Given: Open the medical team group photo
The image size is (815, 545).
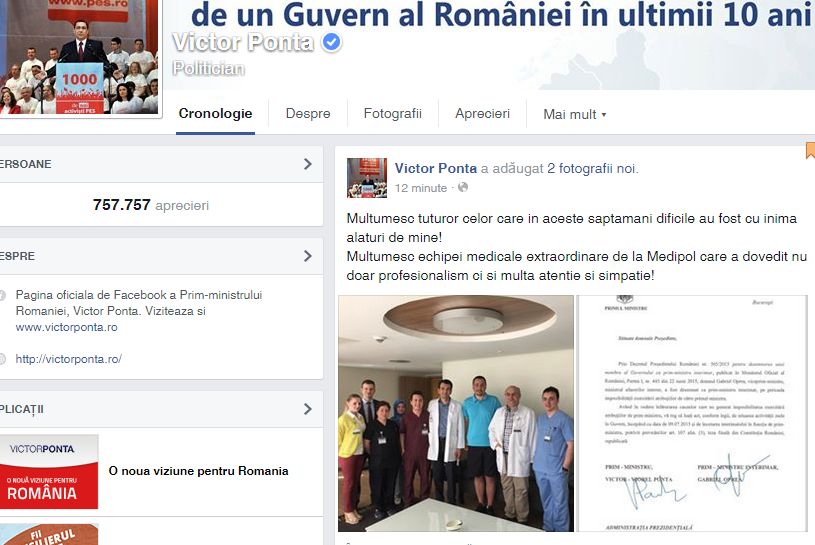Looking at the screenshot, I should [x=456, y=414].
